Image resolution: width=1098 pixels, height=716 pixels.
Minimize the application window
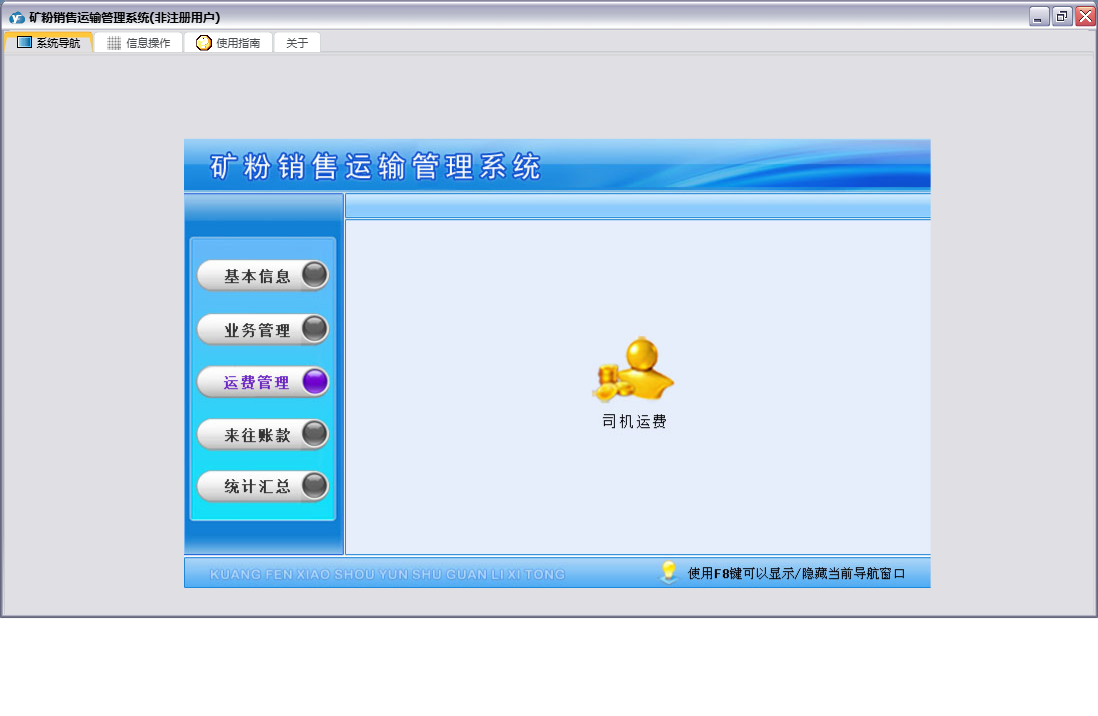coord(1039,16)
